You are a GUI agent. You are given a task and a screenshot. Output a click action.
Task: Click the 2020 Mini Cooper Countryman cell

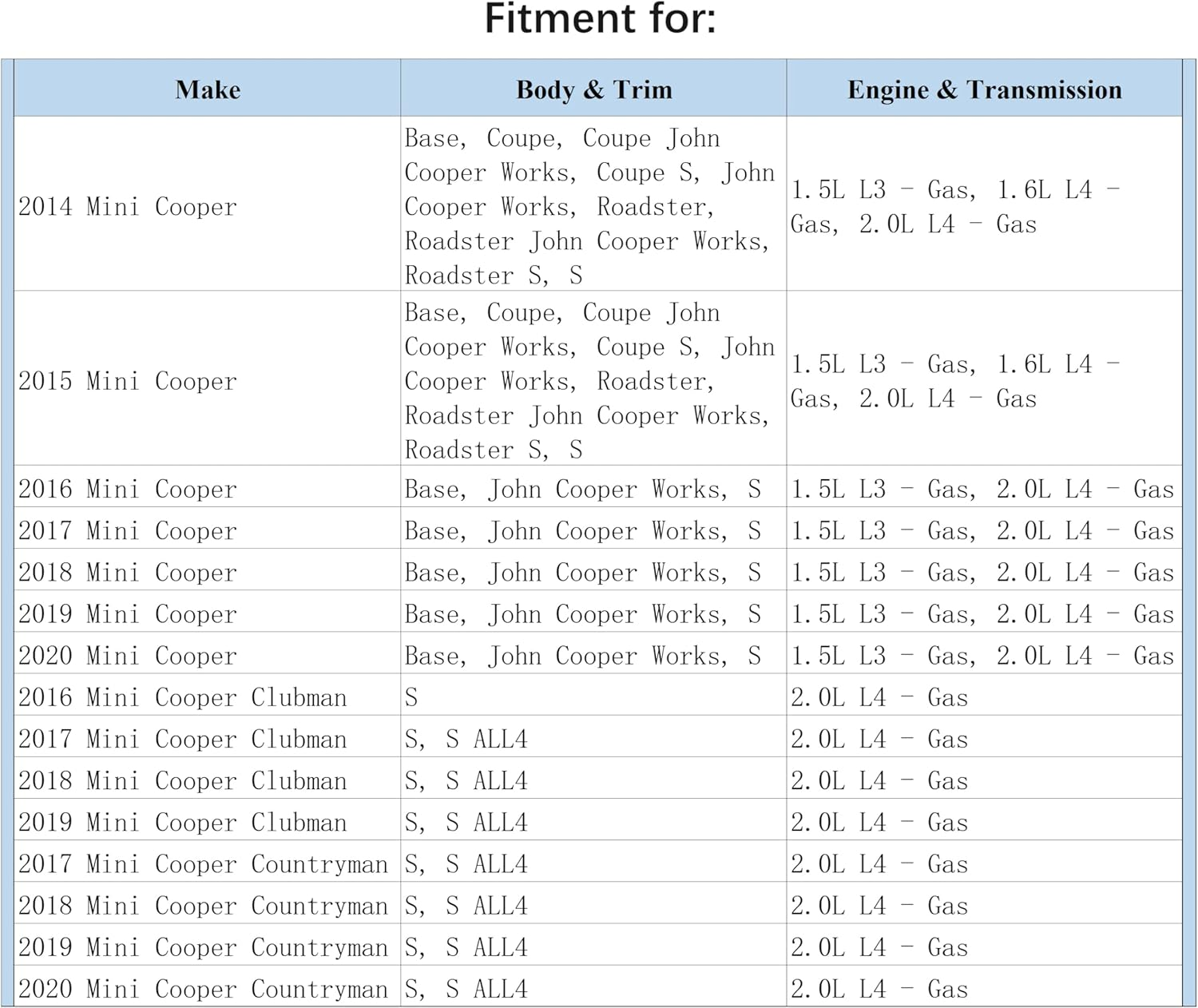tap(203, 989)
